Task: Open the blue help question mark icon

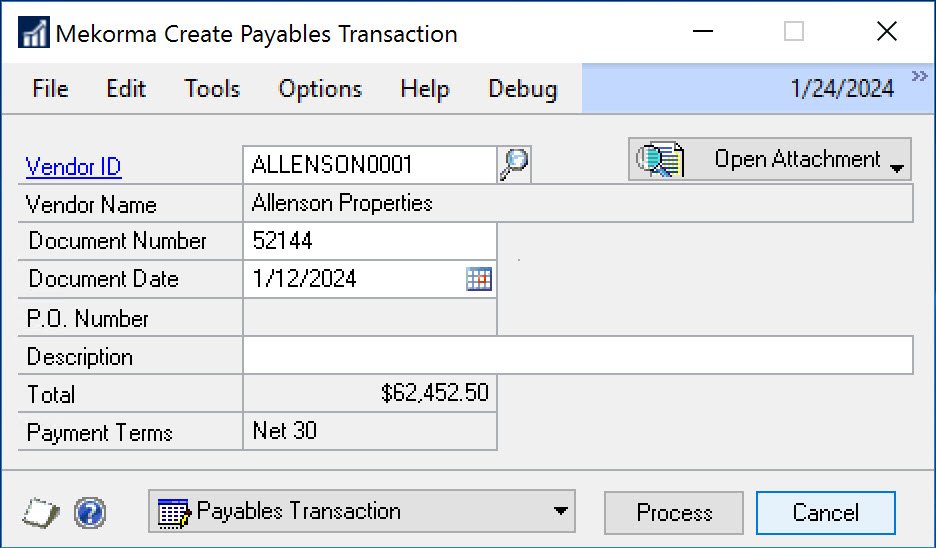Action: pyautogui.click(x=89, y=513)
